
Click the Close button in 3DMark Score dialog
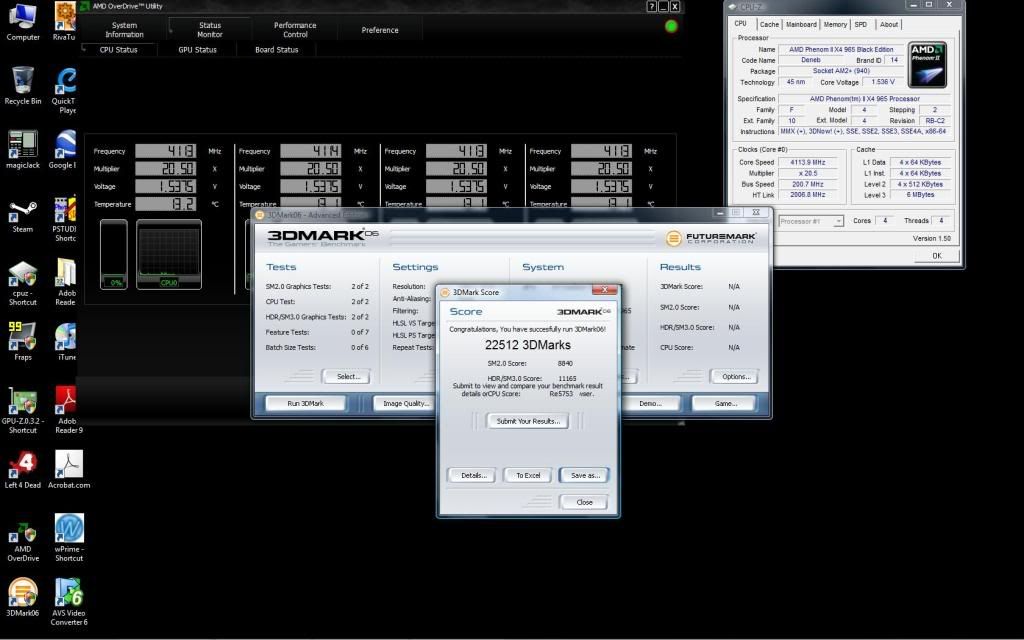pos(584,502)
